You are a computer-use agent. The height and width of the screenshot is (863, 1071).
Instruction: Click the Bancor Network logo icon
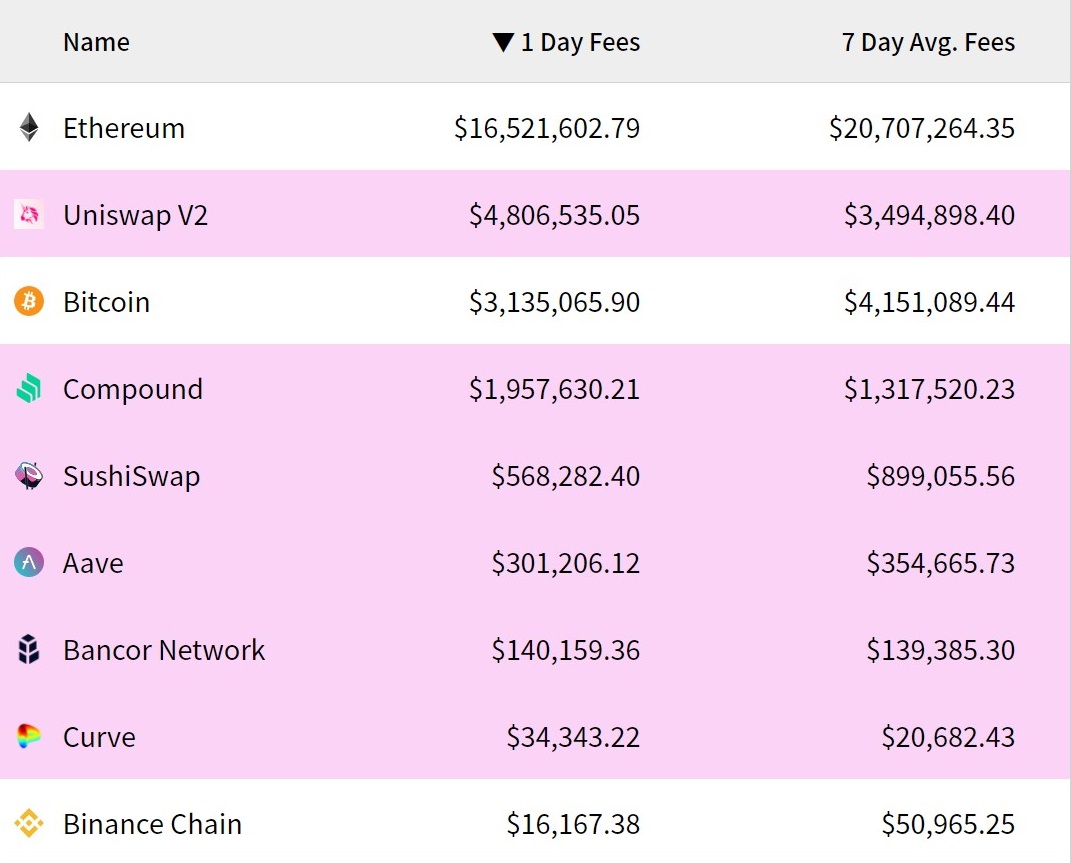tap(29, 650)
